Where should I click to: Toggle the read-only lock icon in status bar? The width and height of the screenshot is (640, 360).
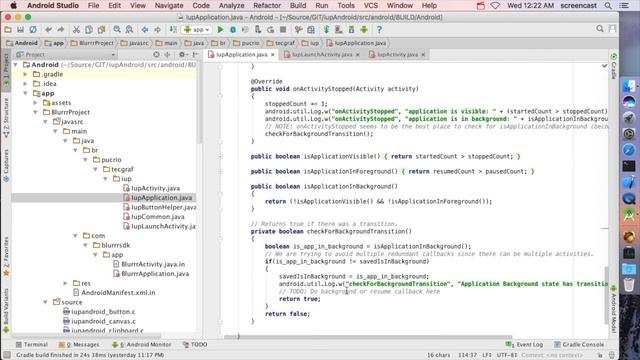pyautogui.click(x=600, y=355)
